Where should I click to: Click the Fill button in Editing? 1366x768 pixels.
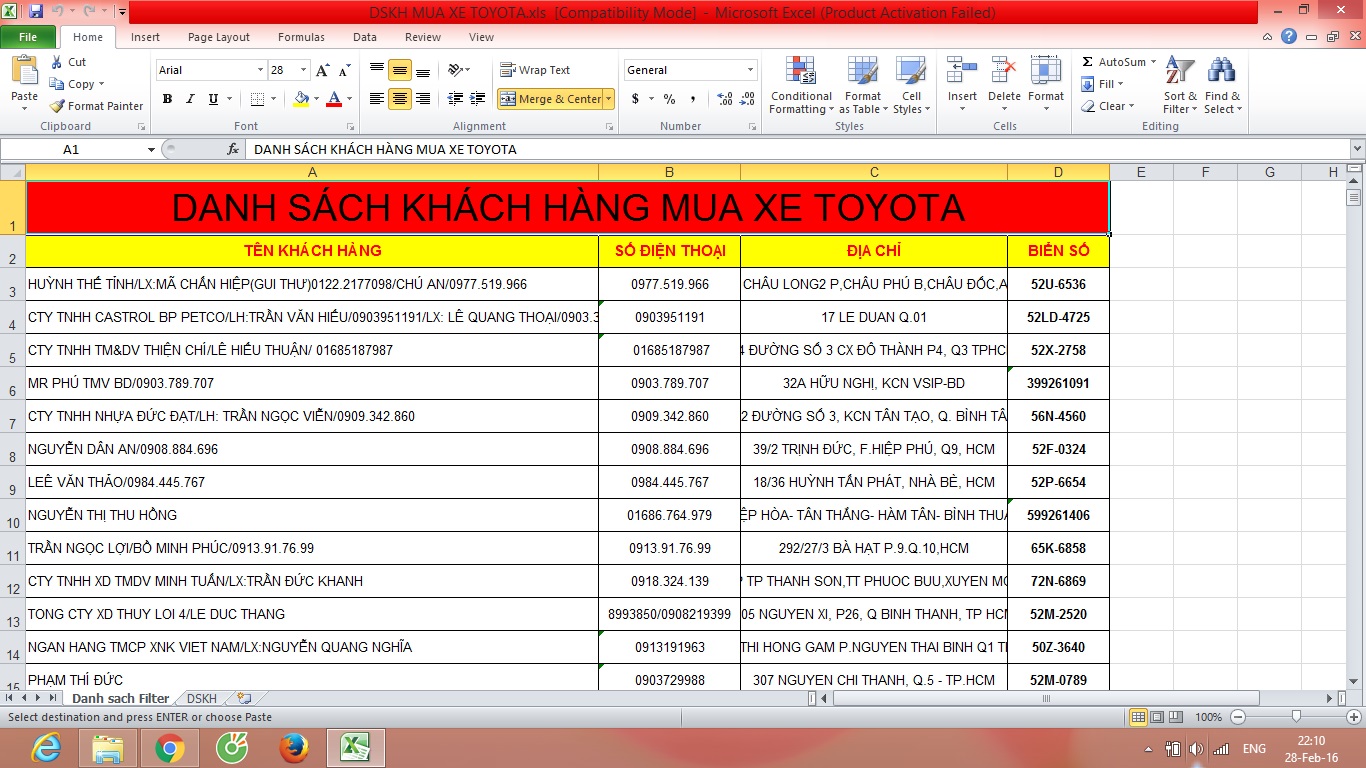[x=1103, y=84]
